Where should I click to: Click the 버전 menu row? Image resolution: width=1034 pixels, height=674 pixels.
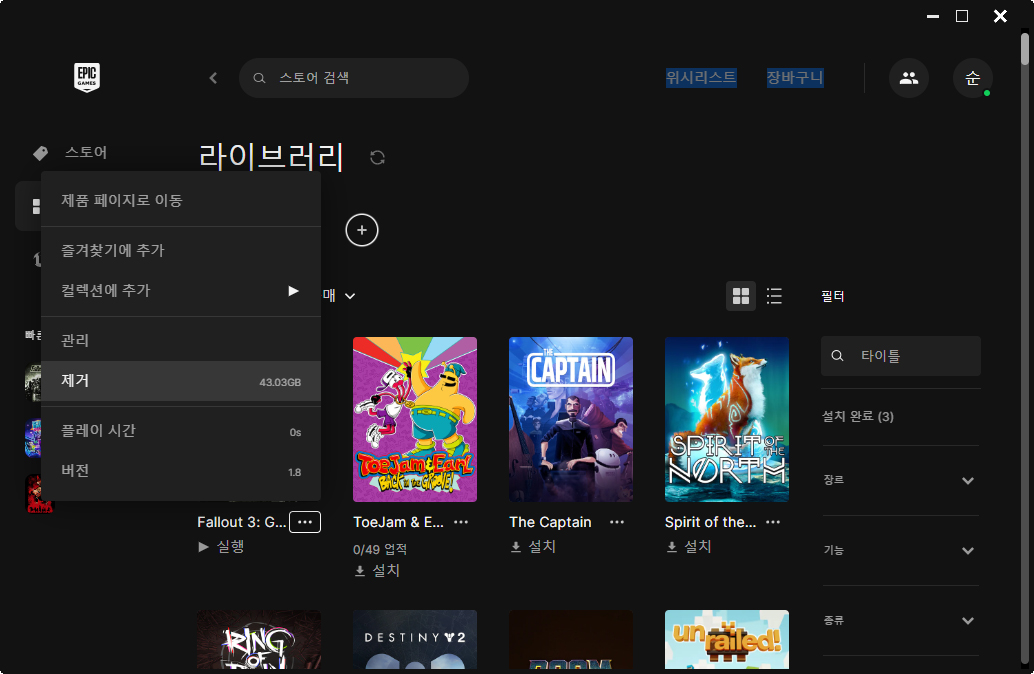pyautogui.click(x=181, y=471)
